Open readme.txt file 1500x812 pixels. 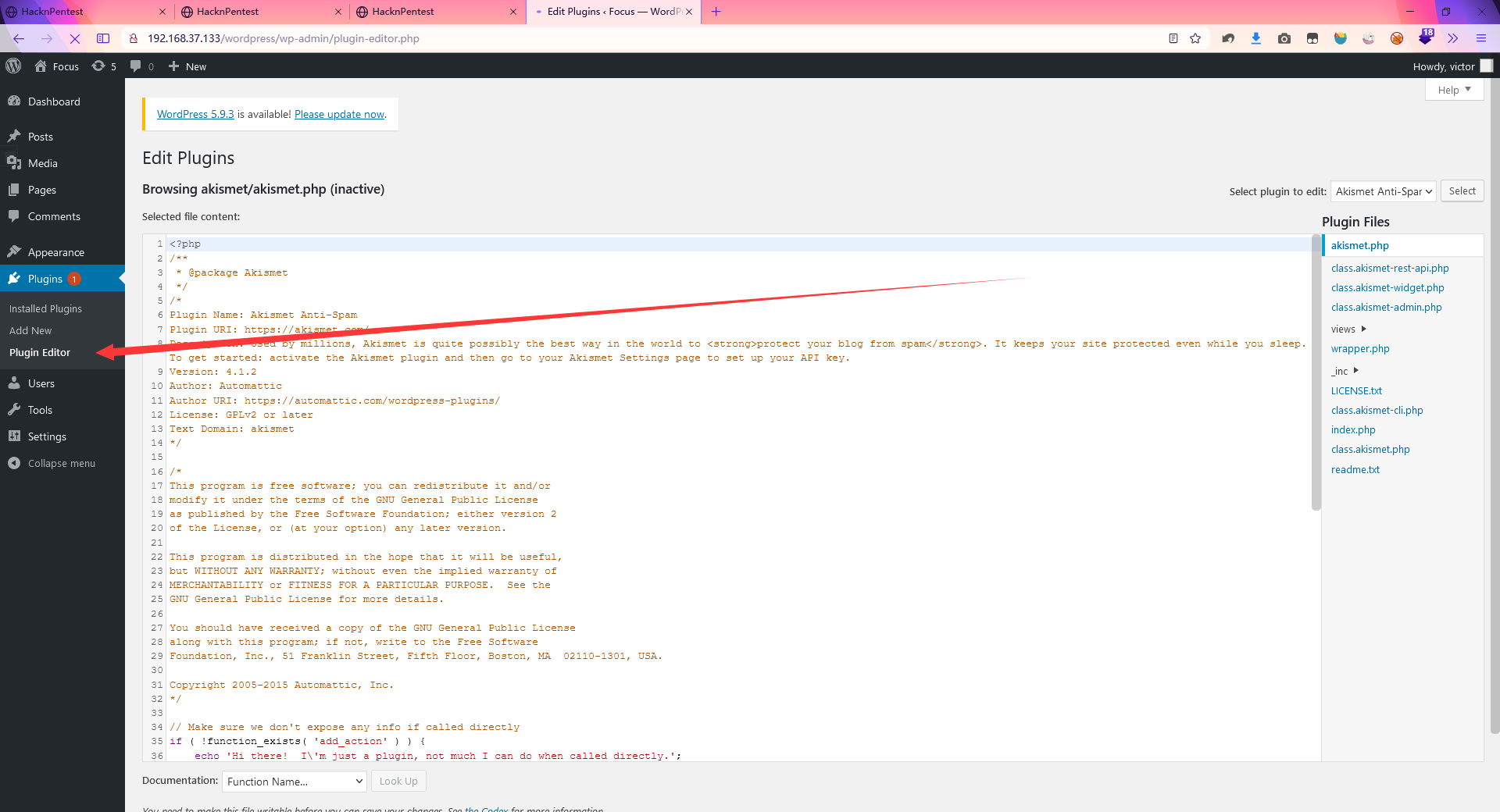pyautogui.click(x=1355, y=469)
